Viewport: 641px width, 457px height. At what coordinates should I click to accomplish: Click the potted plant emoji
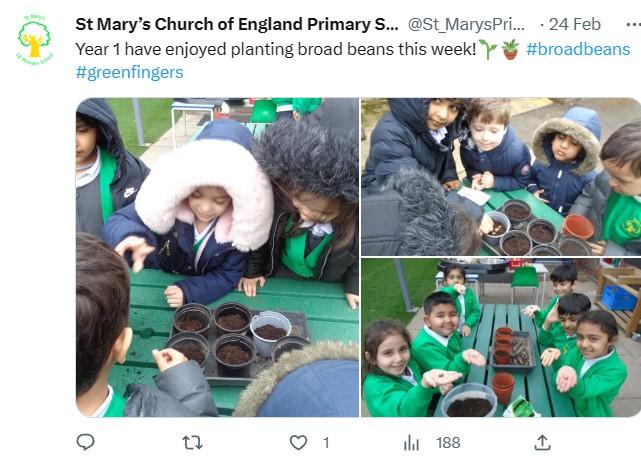[510, 50]
